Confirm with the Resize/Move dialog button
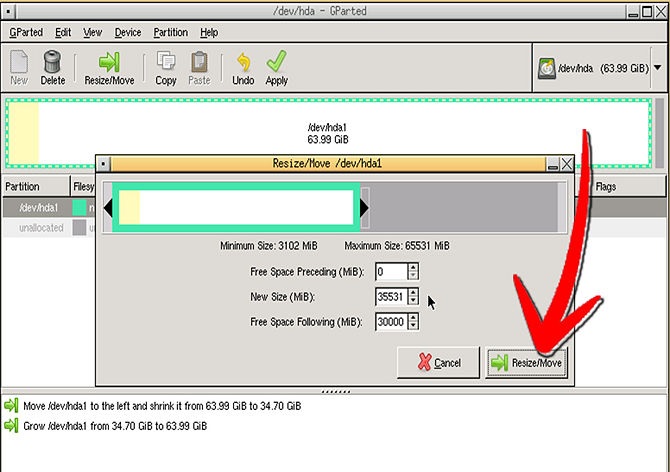Screen dimensions: 670x472 pyautogui.click(x=526, y=363)
